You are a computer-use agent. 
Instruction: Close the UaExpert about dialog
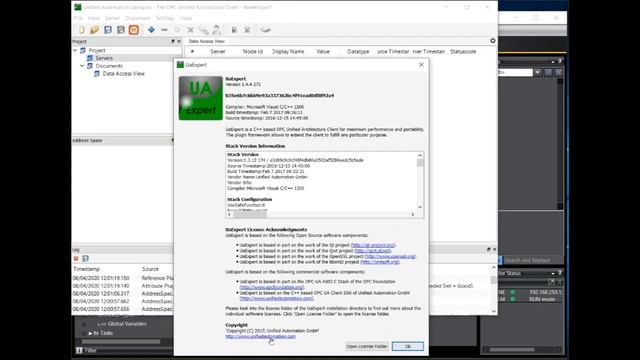(421, 64)
